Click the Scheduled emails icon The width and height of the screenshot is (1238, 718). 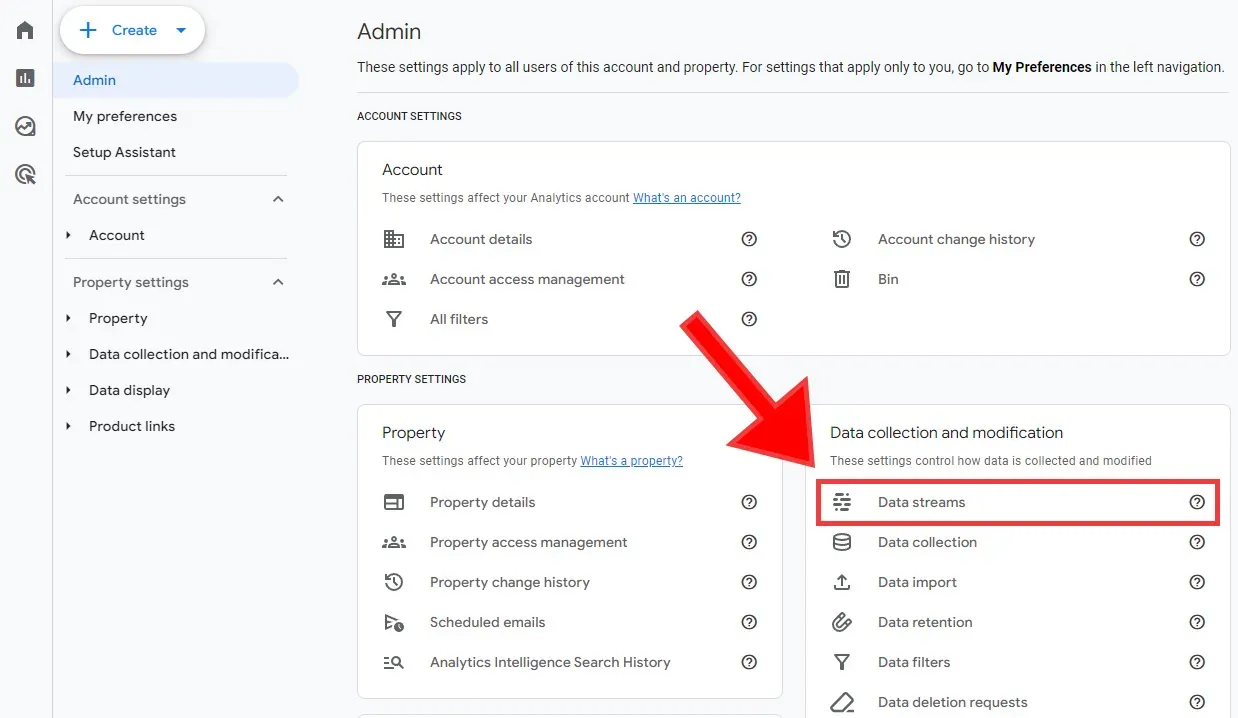click(x=394, y=622)
